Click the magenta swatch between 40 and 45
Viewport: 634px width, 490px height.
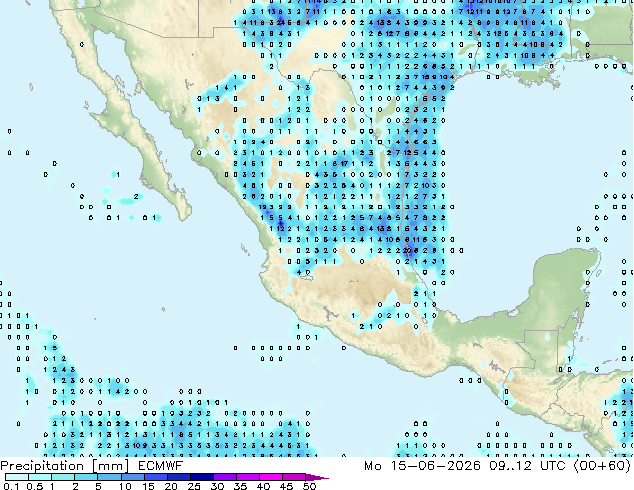point(271,477)
